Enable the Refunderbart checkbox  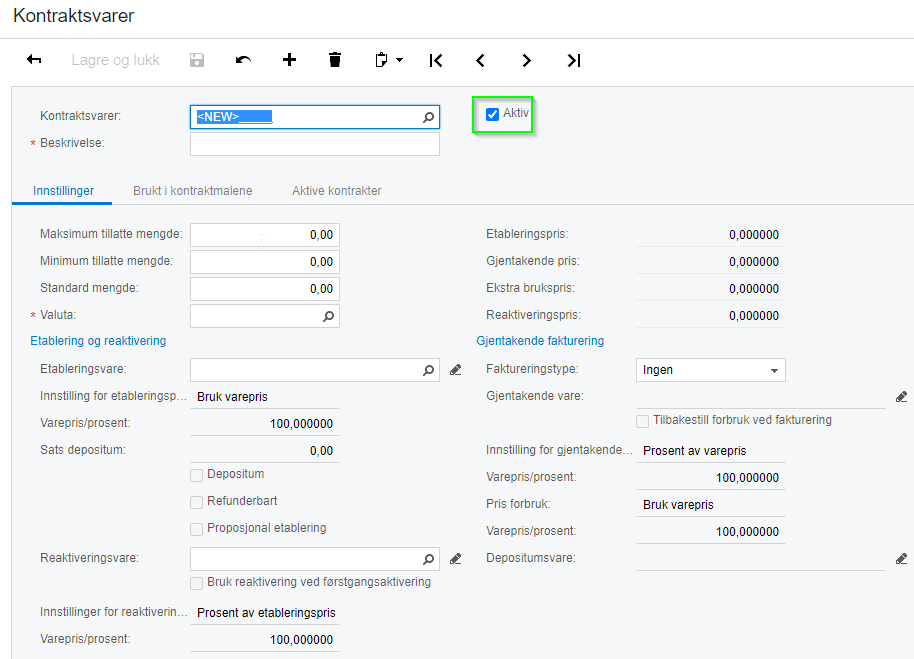pyautogui.click(x=196, y=502)
